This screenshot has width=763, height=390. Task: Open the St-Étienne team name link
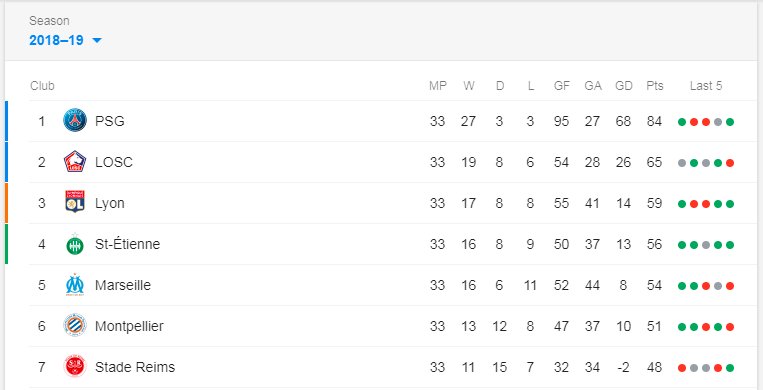coord(127,243)
